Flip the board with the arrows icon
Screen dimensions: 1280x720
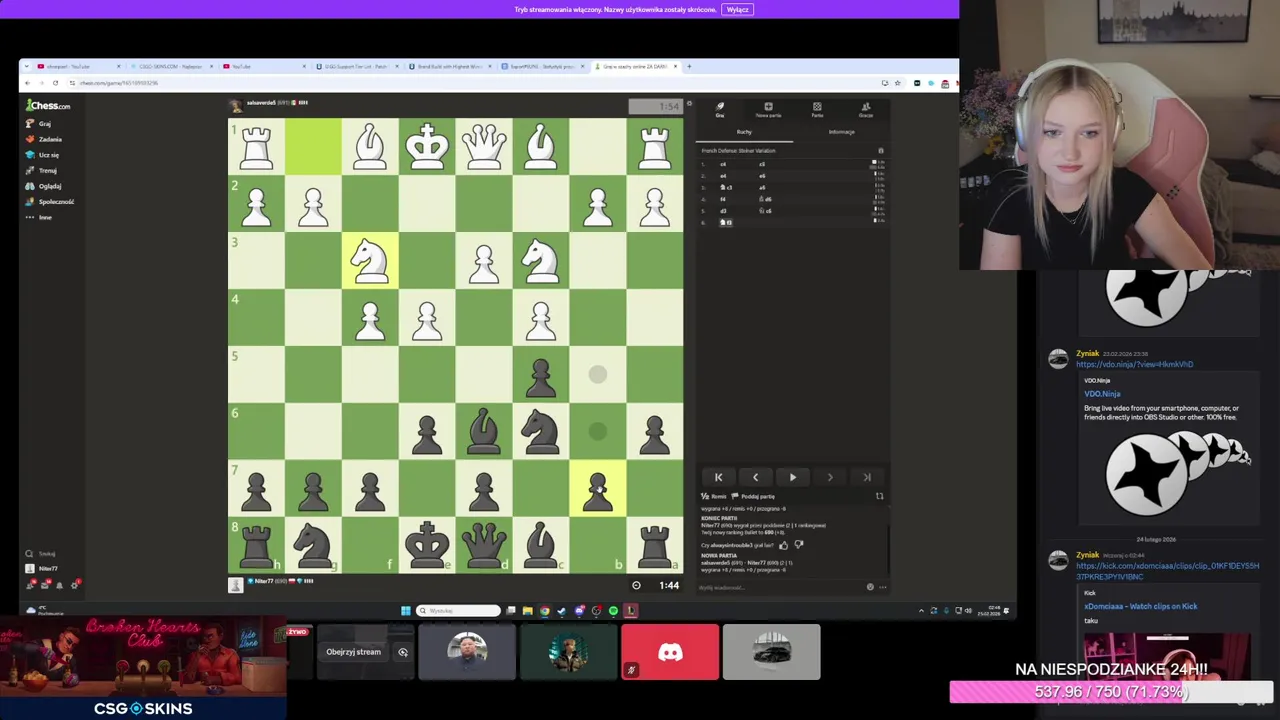coord(879,496)
